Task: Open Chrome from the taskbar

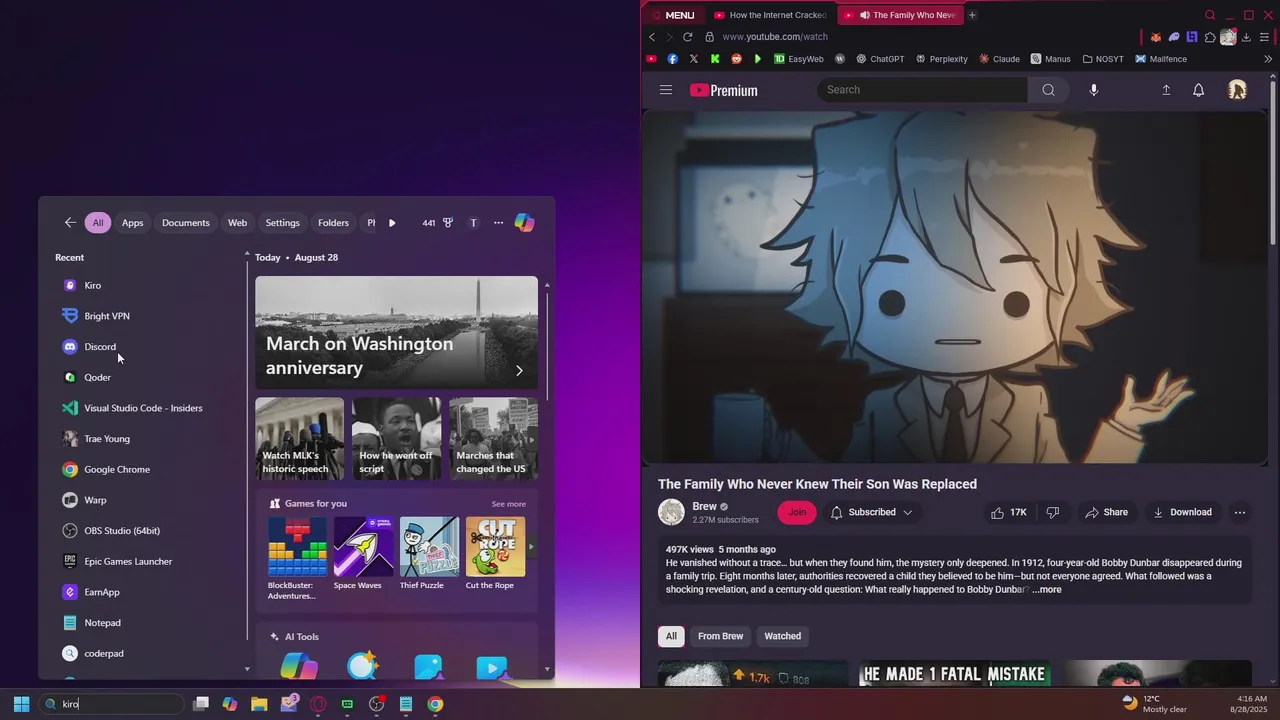Action: (x=435, y=704)
